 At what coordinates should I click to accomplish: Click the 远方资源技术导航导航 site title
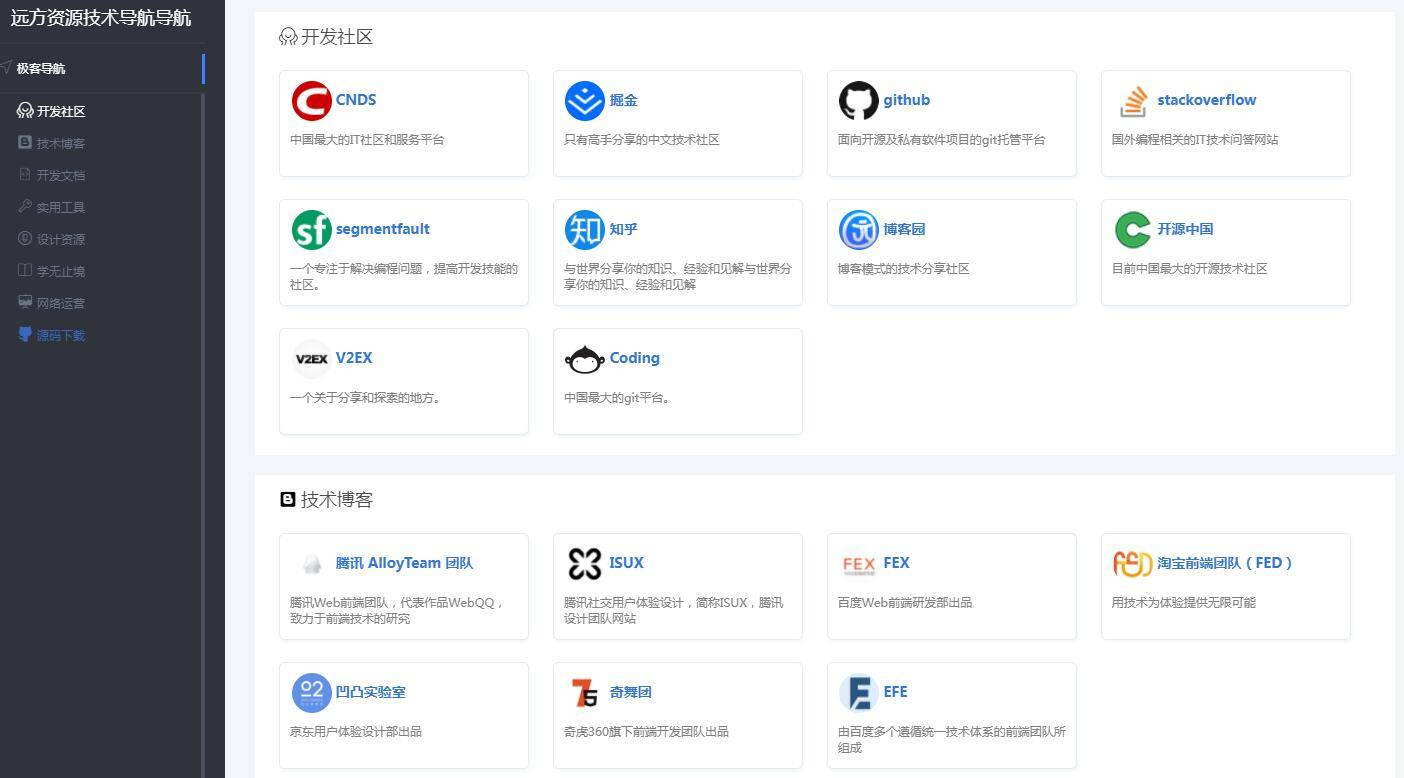coord(101,18)
